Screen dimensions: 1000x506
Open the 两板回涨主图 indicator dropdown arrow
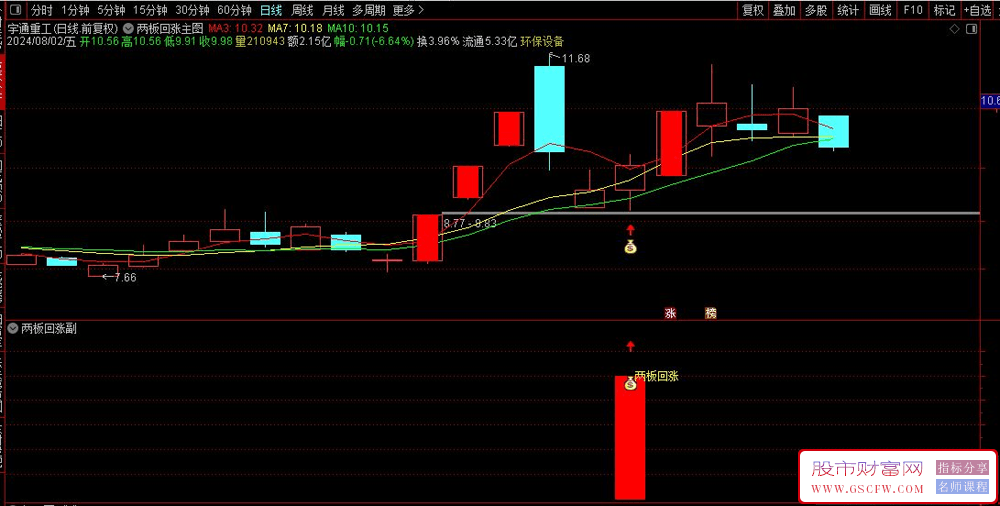[128, 29]
